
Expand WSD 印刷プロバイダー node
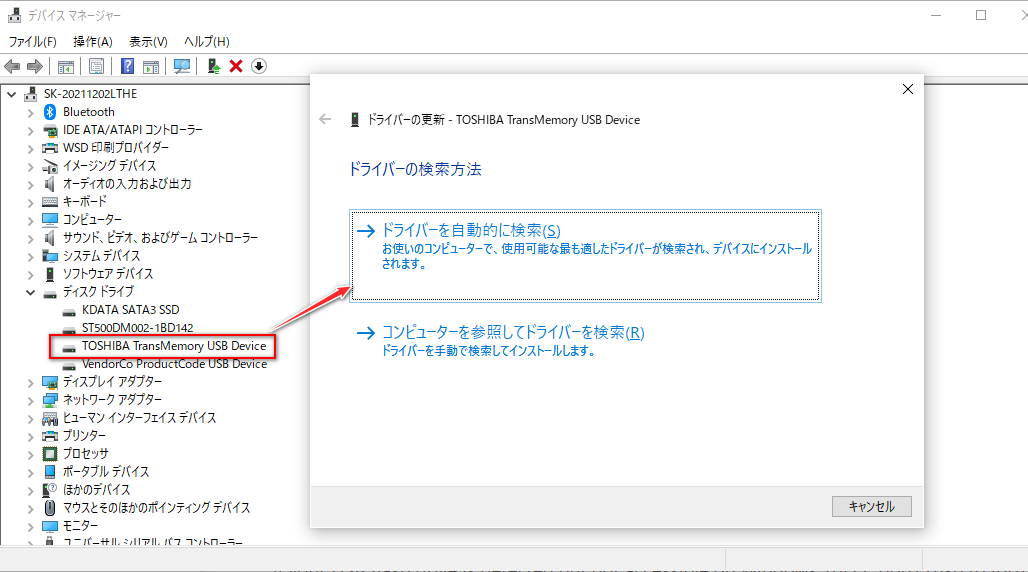pos(30,149)
